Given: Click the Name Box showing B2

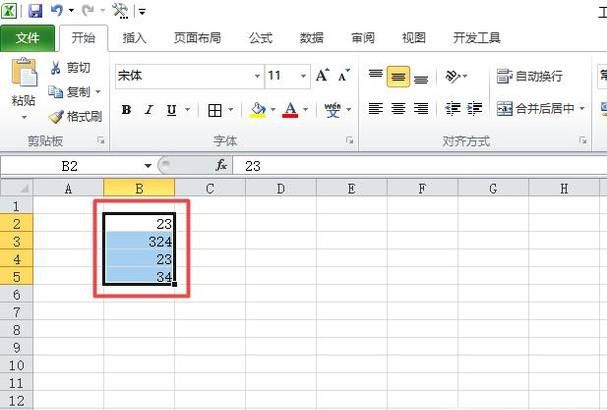Looking at the screenshot, I should (72, 166).
